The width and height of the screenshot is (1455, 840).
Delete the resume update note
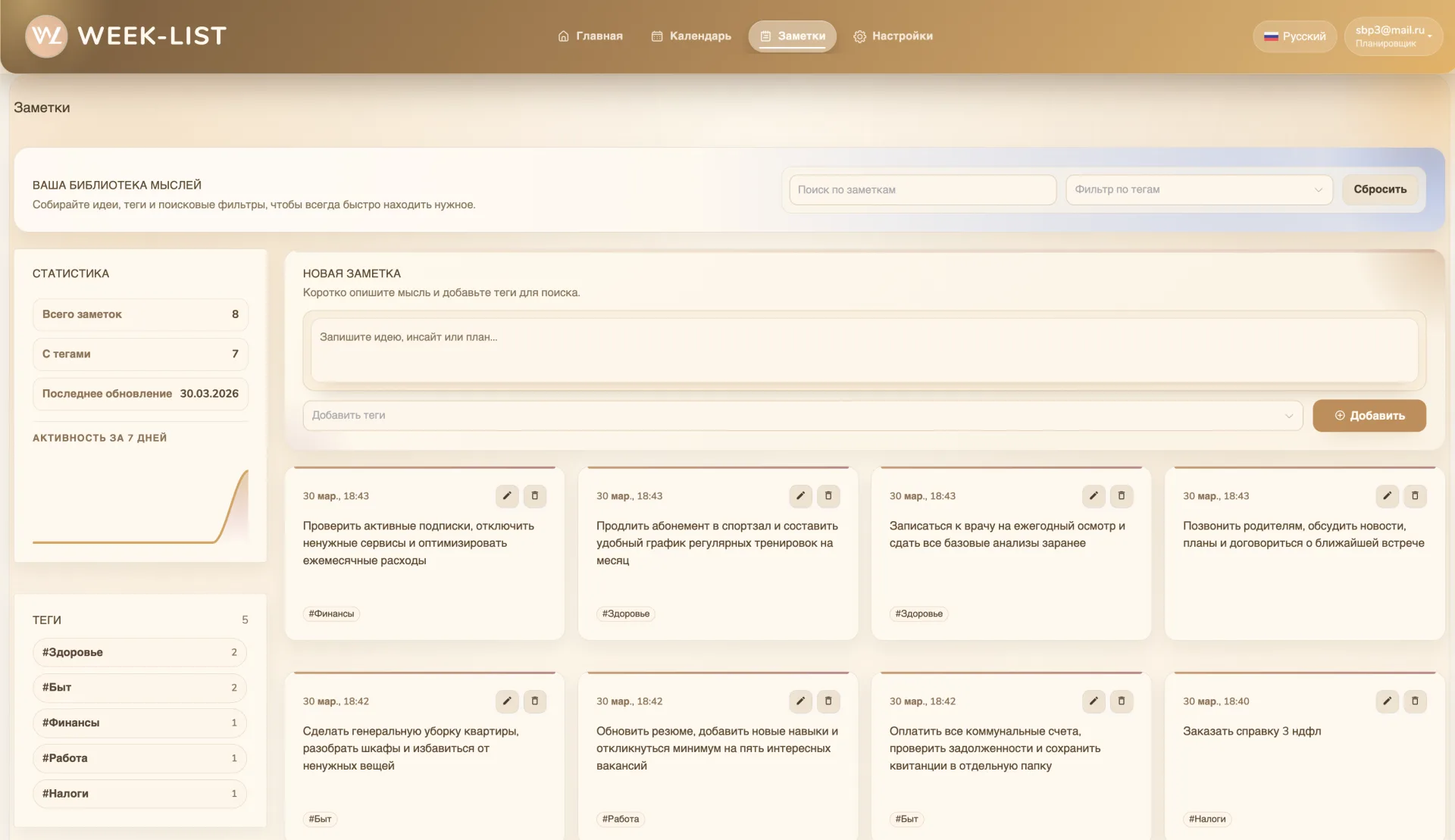[828, 701]
